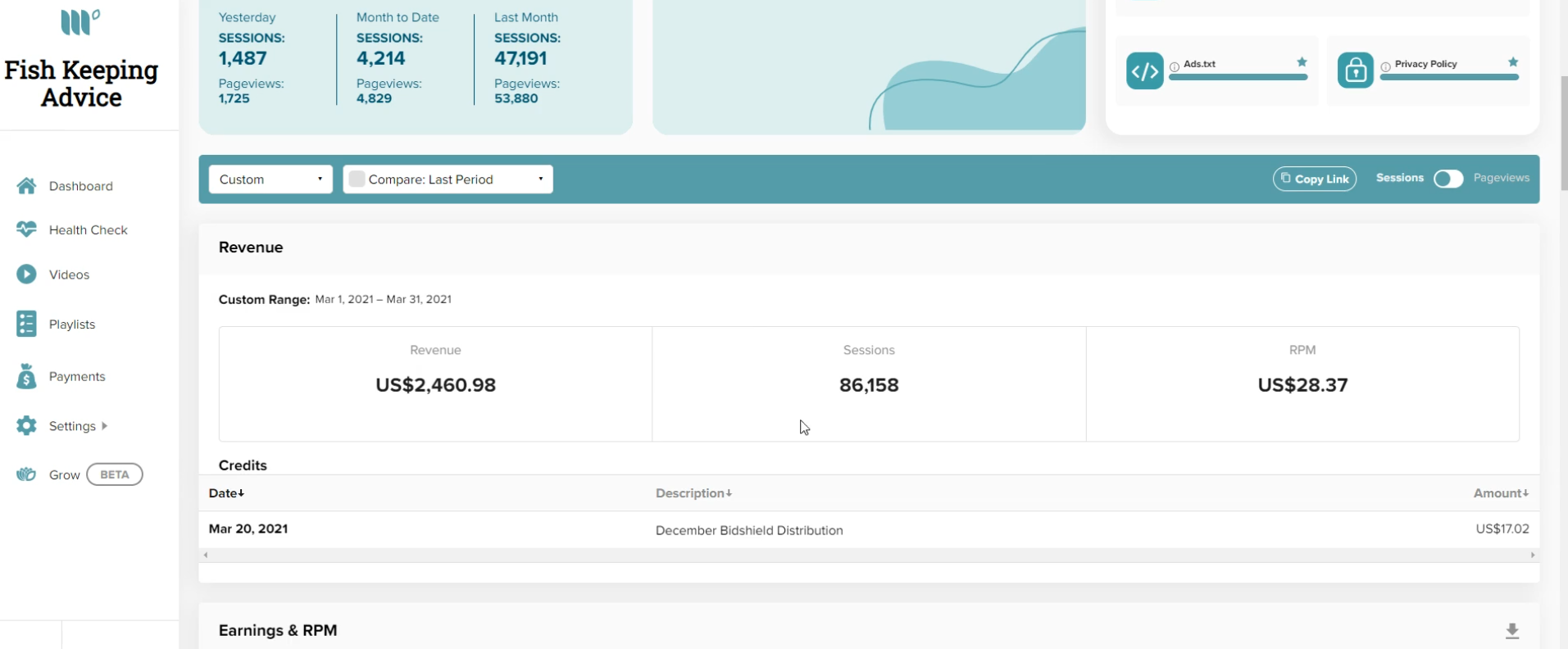Click the Playlists list icon
This screenshot has height=649, width=1568.
click(26, 324)
